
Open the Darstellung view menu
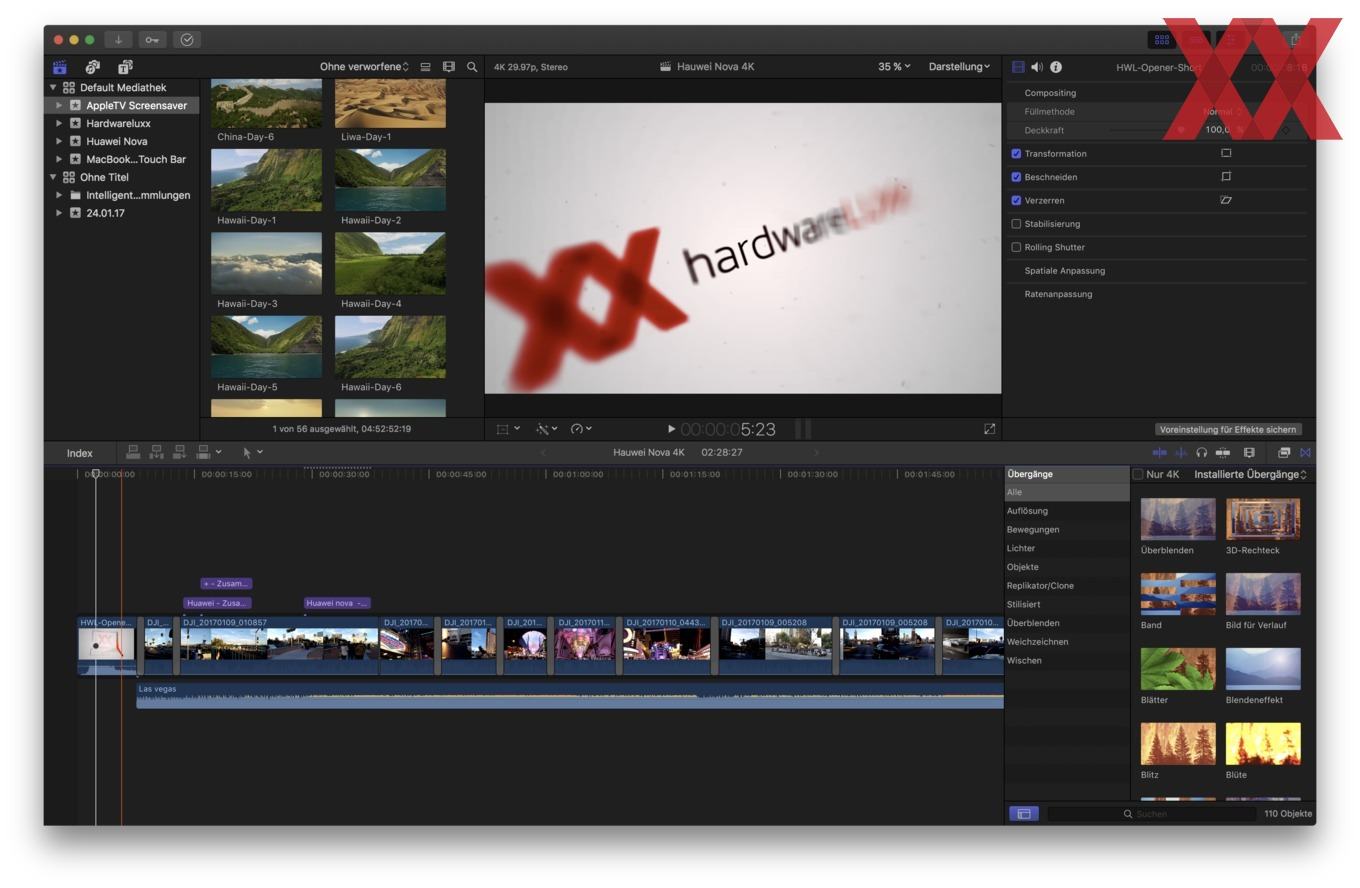click(x=959, y=67)
